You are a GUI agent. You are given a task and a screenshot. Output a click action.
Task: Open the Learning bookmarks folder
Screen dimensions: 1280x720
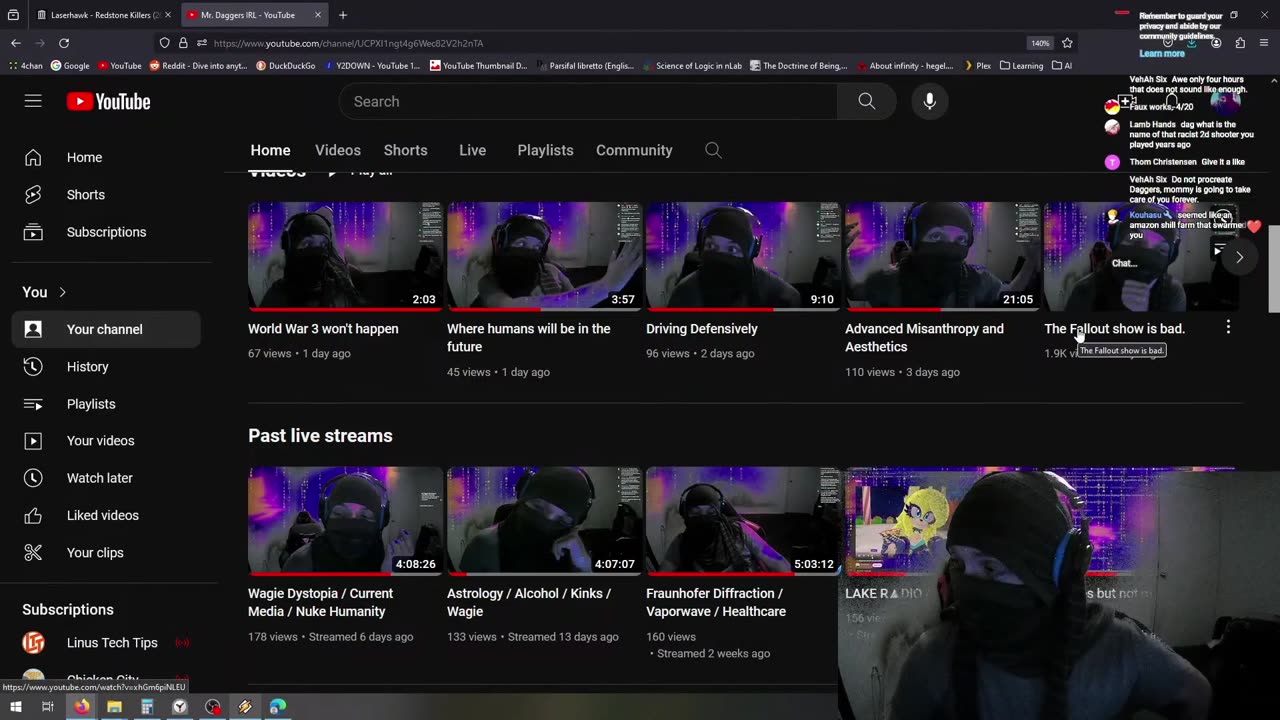click(1021, 66)
